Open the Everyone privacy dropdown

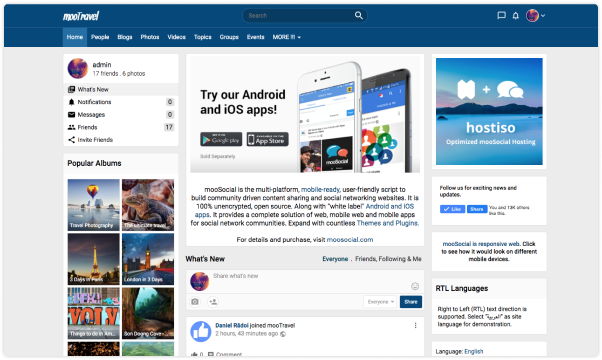(380, 302)
